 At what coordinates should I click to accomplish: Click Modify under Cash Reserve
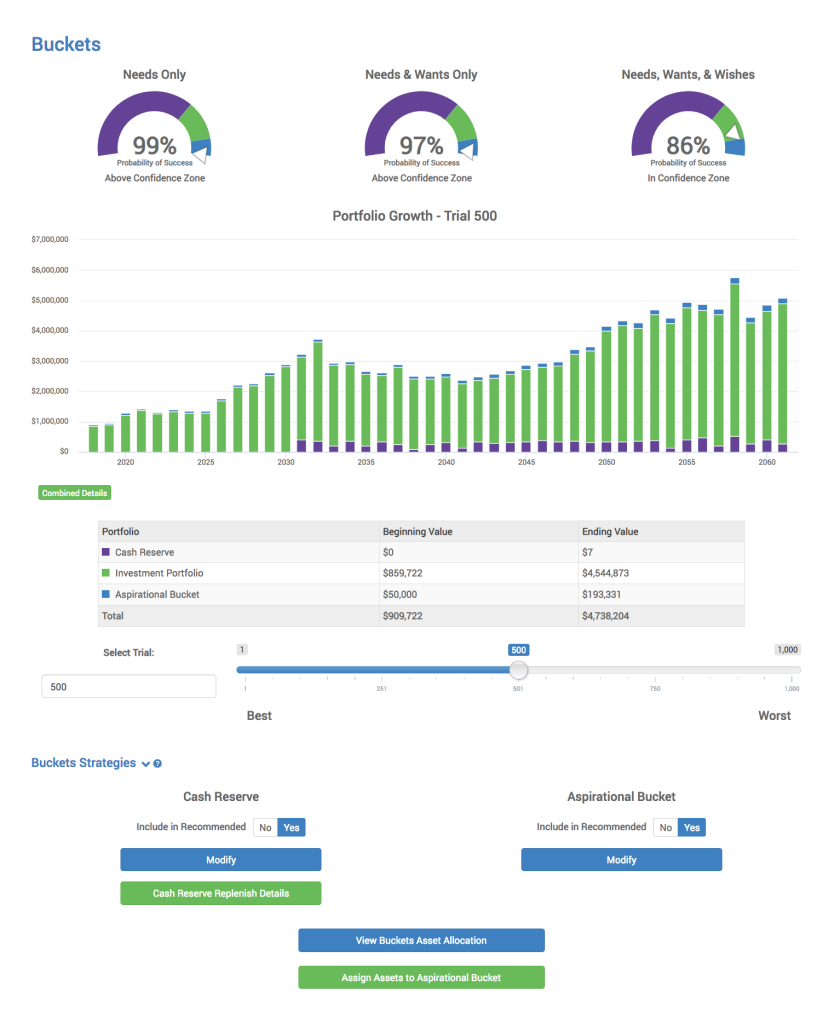click(220, 859)
